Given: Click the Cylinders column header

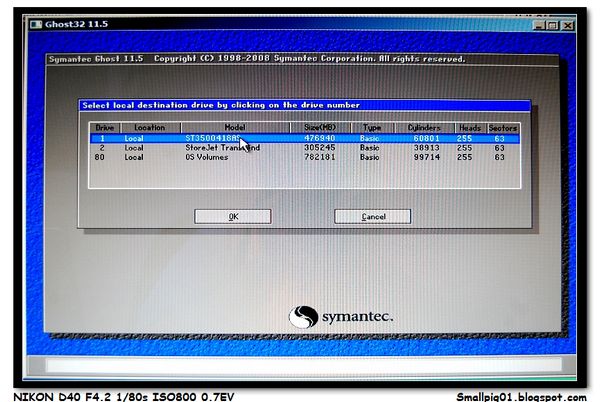Looking at the screenshot, I should point(424,127).
